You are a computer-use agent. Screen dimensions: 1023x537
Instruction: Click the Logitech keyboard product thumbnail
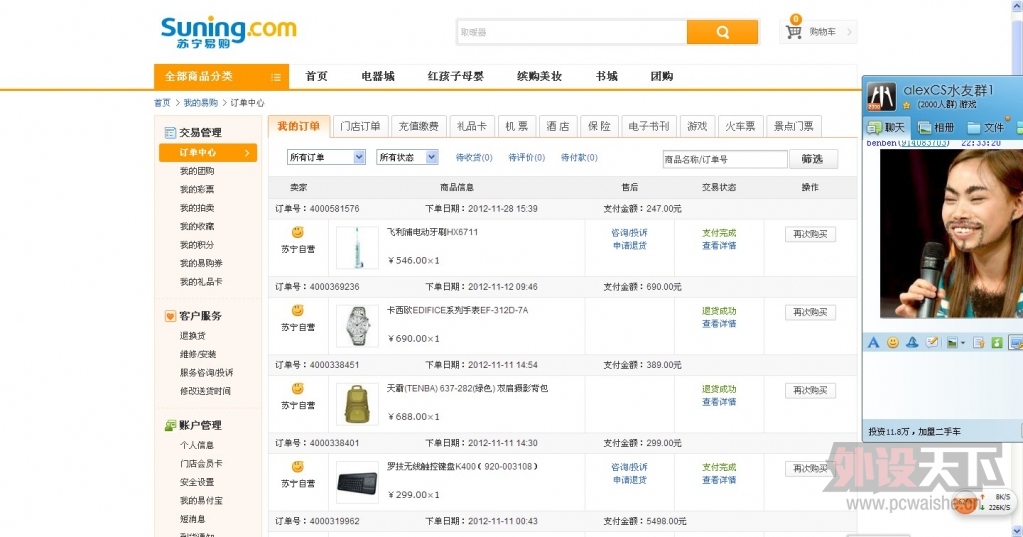pyautogui.click(x=357, y=483)
